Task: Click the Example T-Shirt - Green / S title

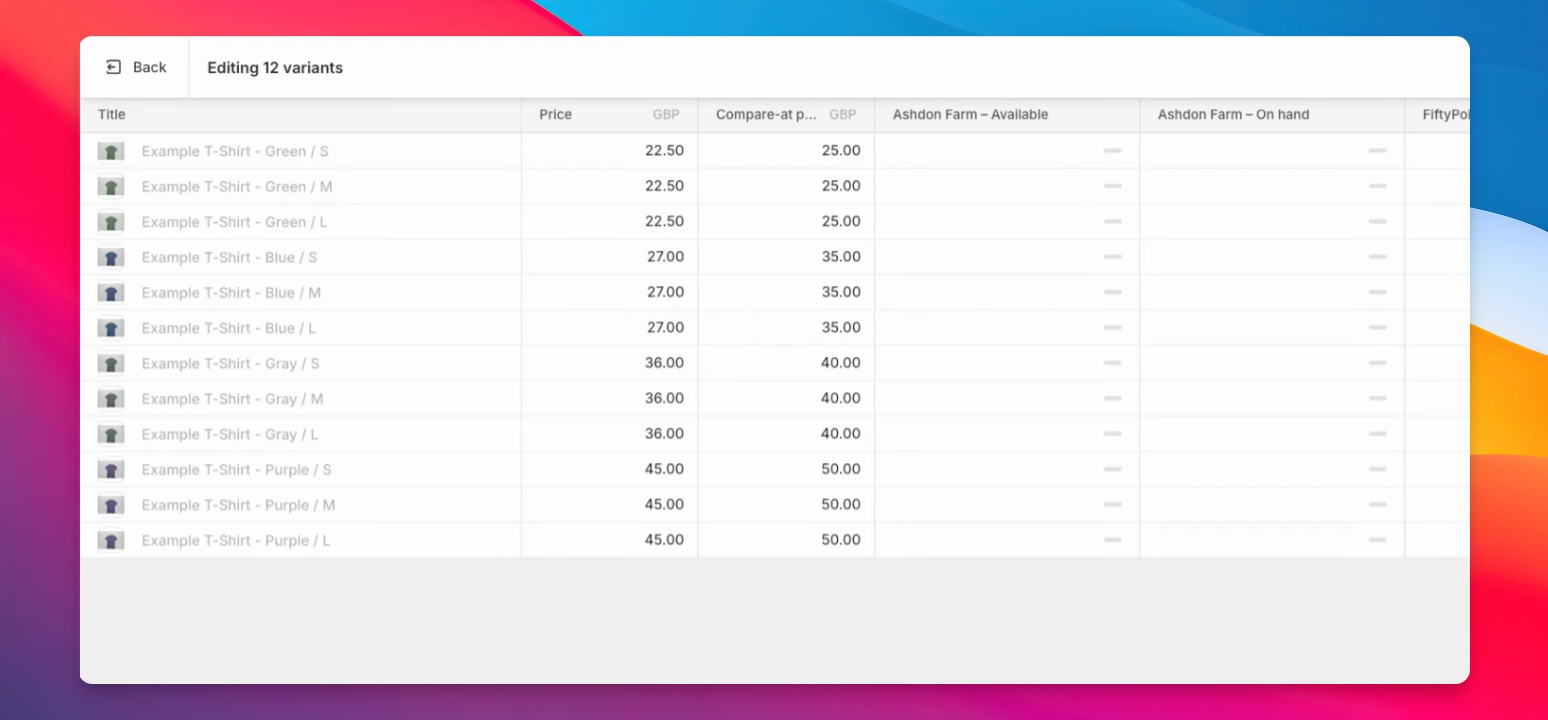Action: [235, 151]
